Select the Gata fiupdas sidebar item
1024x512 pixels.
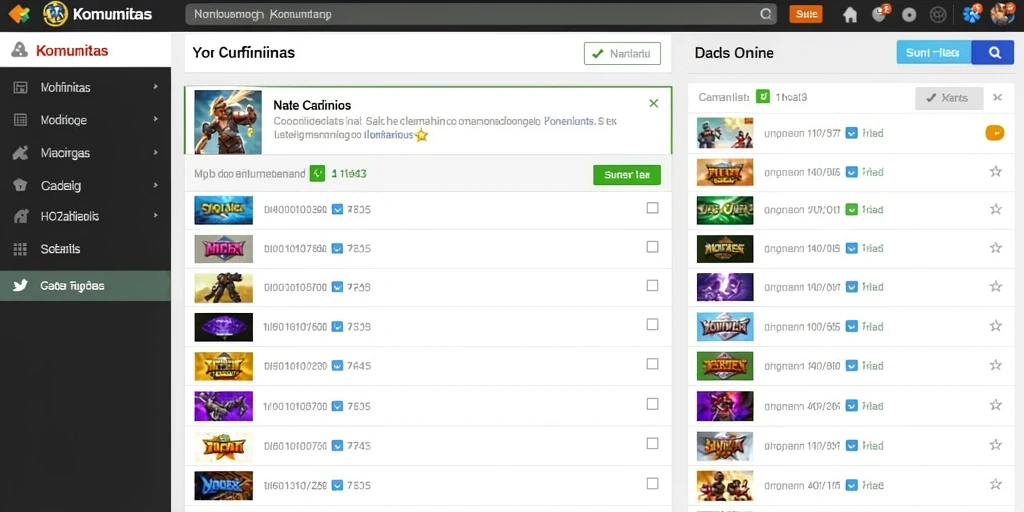[x=86, y=285]
